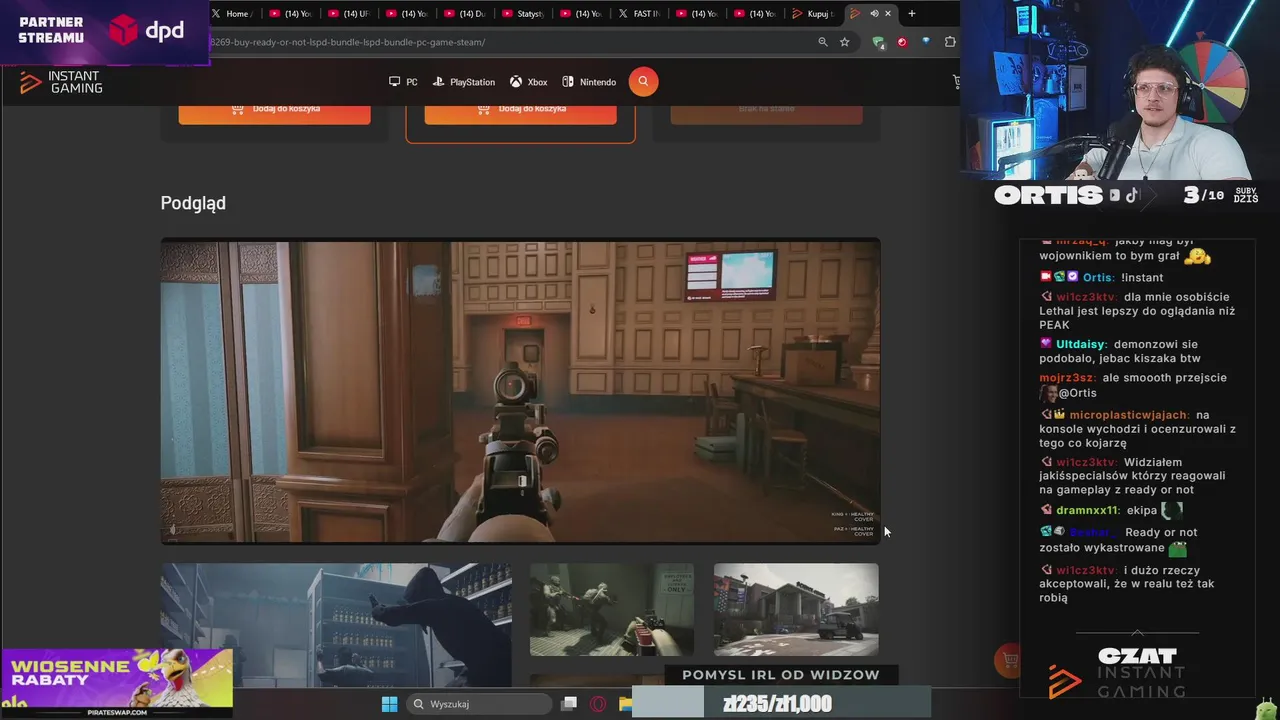The height and width of the screenshot is (720, 1280).
Task: Click chat username Ultdaisy
Action: click(1080, 344)
